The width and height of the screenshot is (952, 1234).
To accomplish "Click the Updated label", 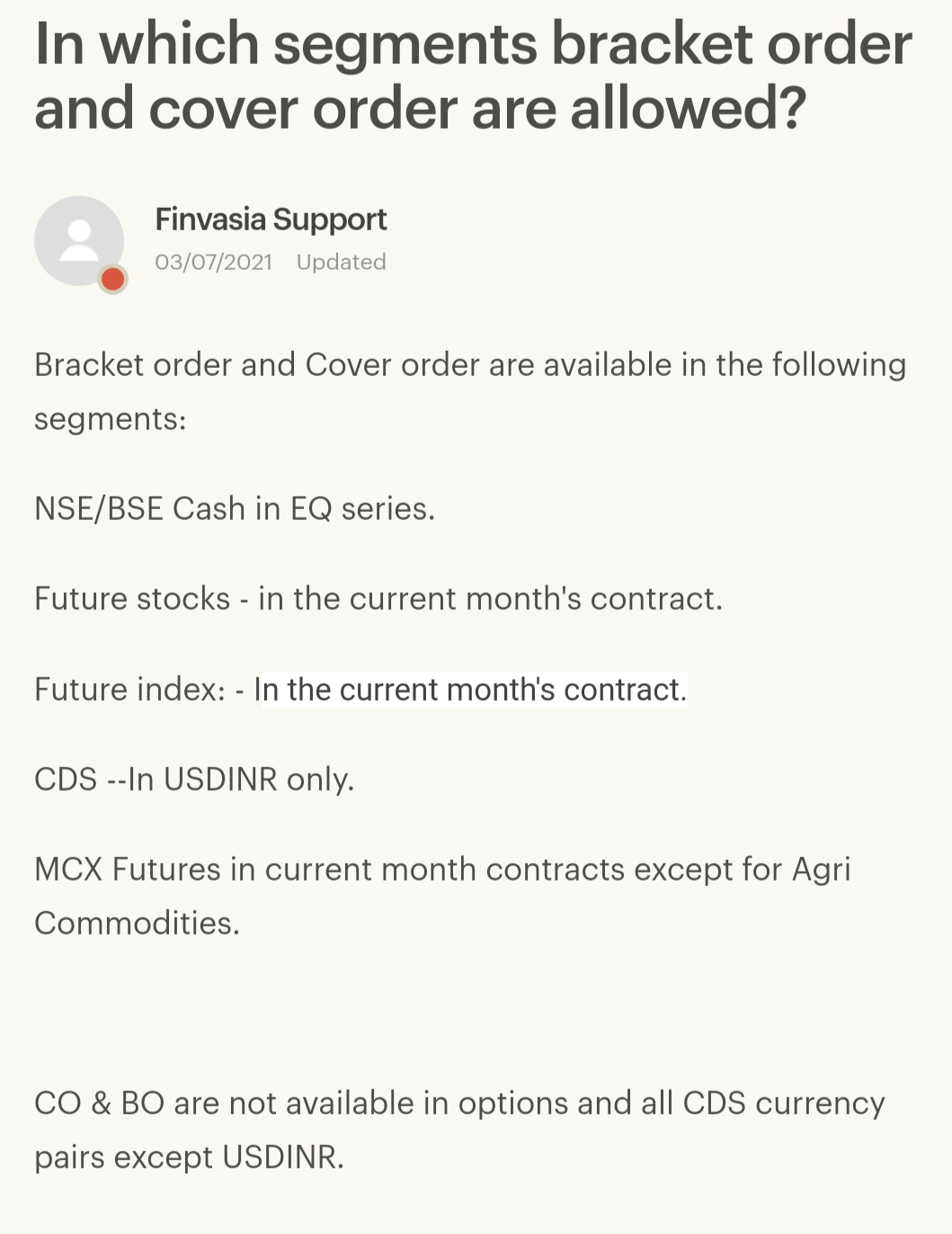I will click(x=341, y=262).
